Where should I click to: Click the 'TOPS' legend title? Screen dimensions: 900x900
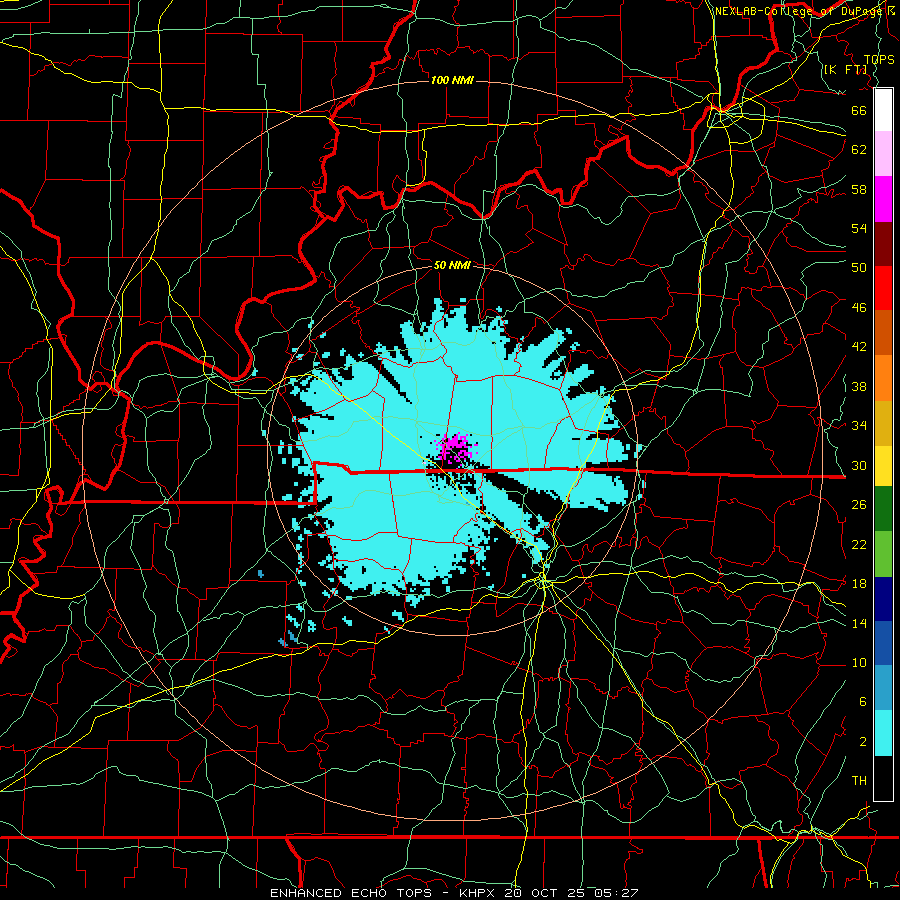pyautogui.click(x=879, y=60)
